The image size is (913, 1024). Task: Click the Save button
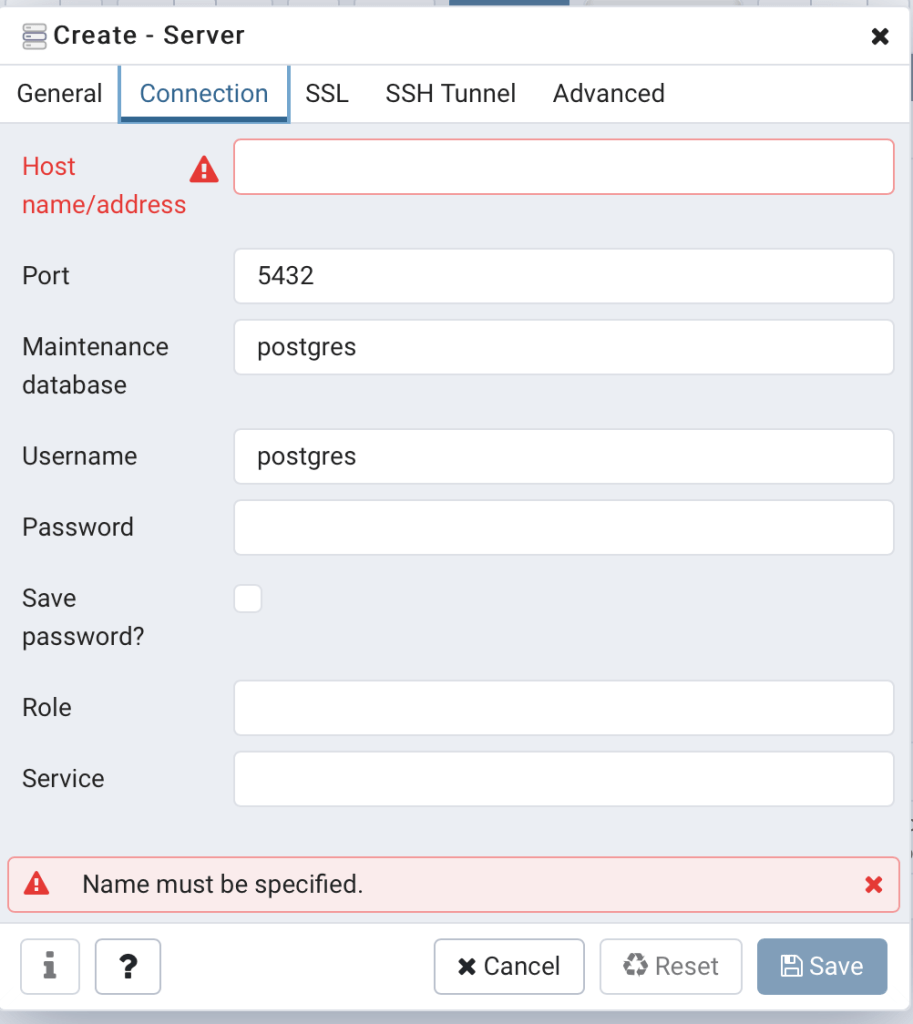point(821,966)
